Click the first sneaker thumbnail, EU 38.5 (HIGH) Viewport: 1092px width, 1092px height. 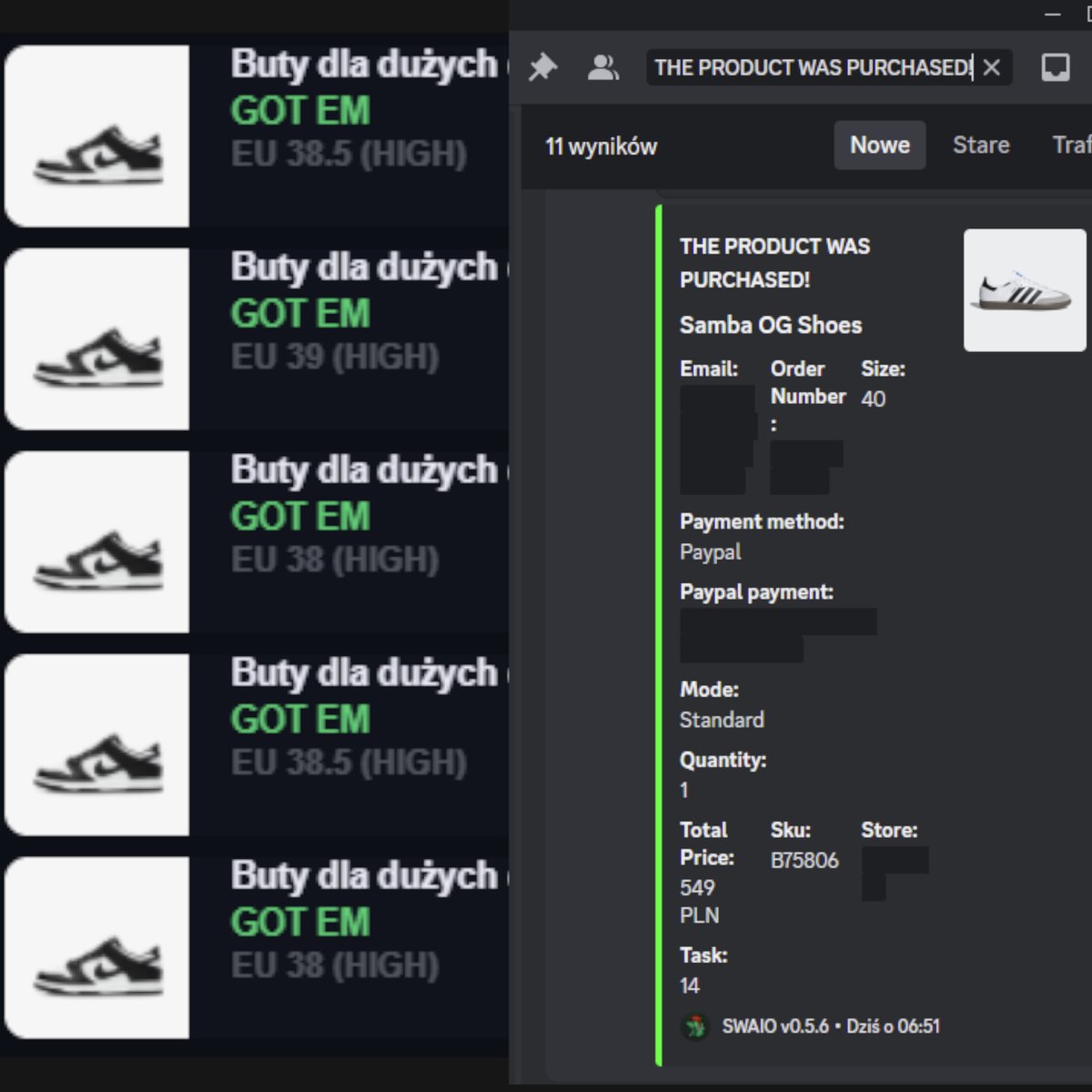pos(96,136)
